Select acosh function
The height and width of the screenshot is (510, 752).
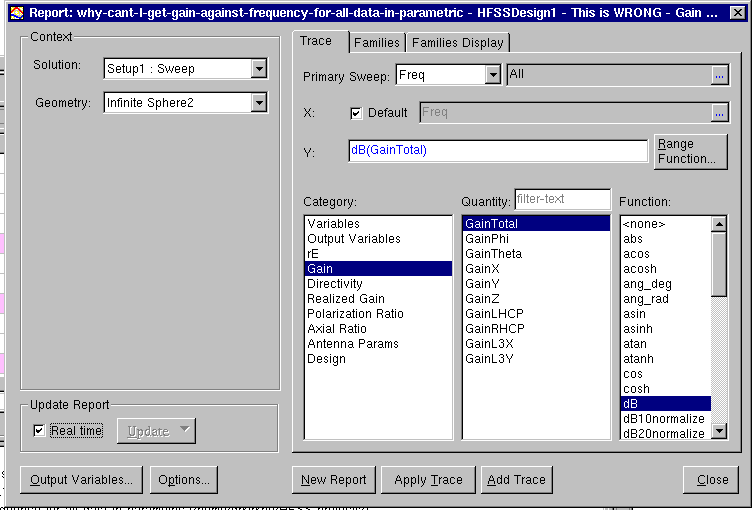666,269
